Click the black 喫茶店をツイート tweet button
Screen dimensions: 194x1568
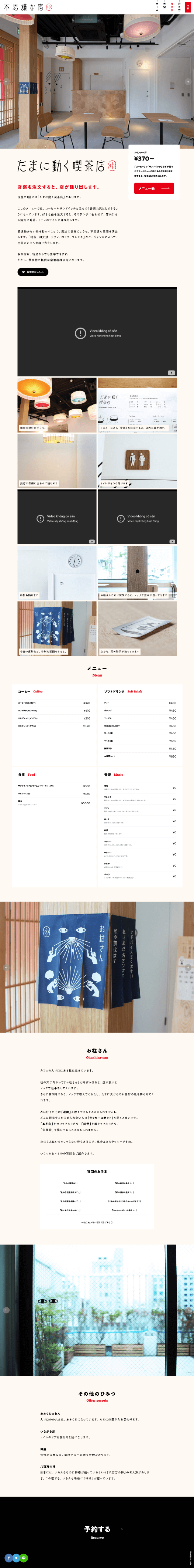click(x=33, y=272)
